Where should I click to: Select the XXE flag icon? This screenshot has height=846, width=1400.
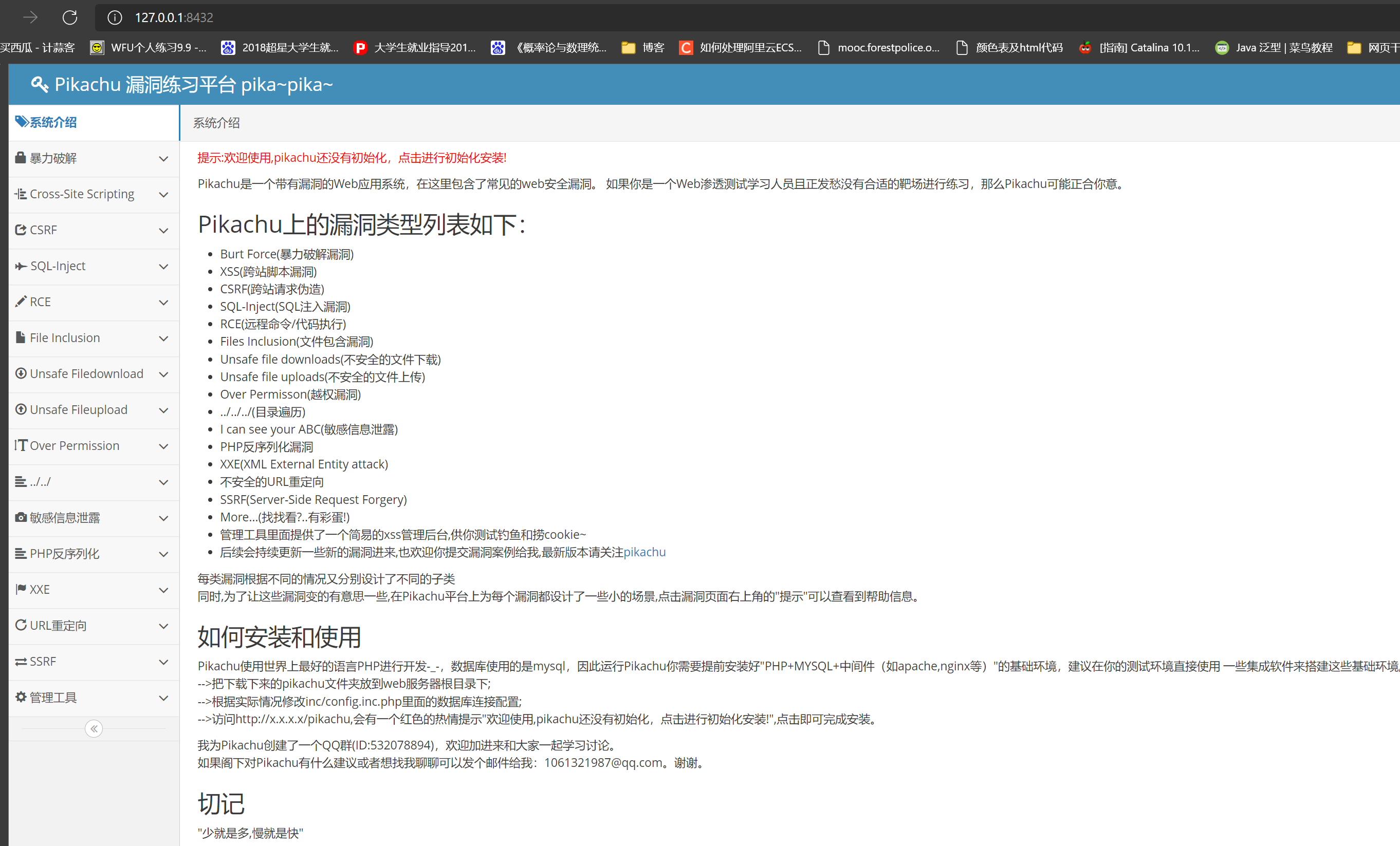click(20, 589)
